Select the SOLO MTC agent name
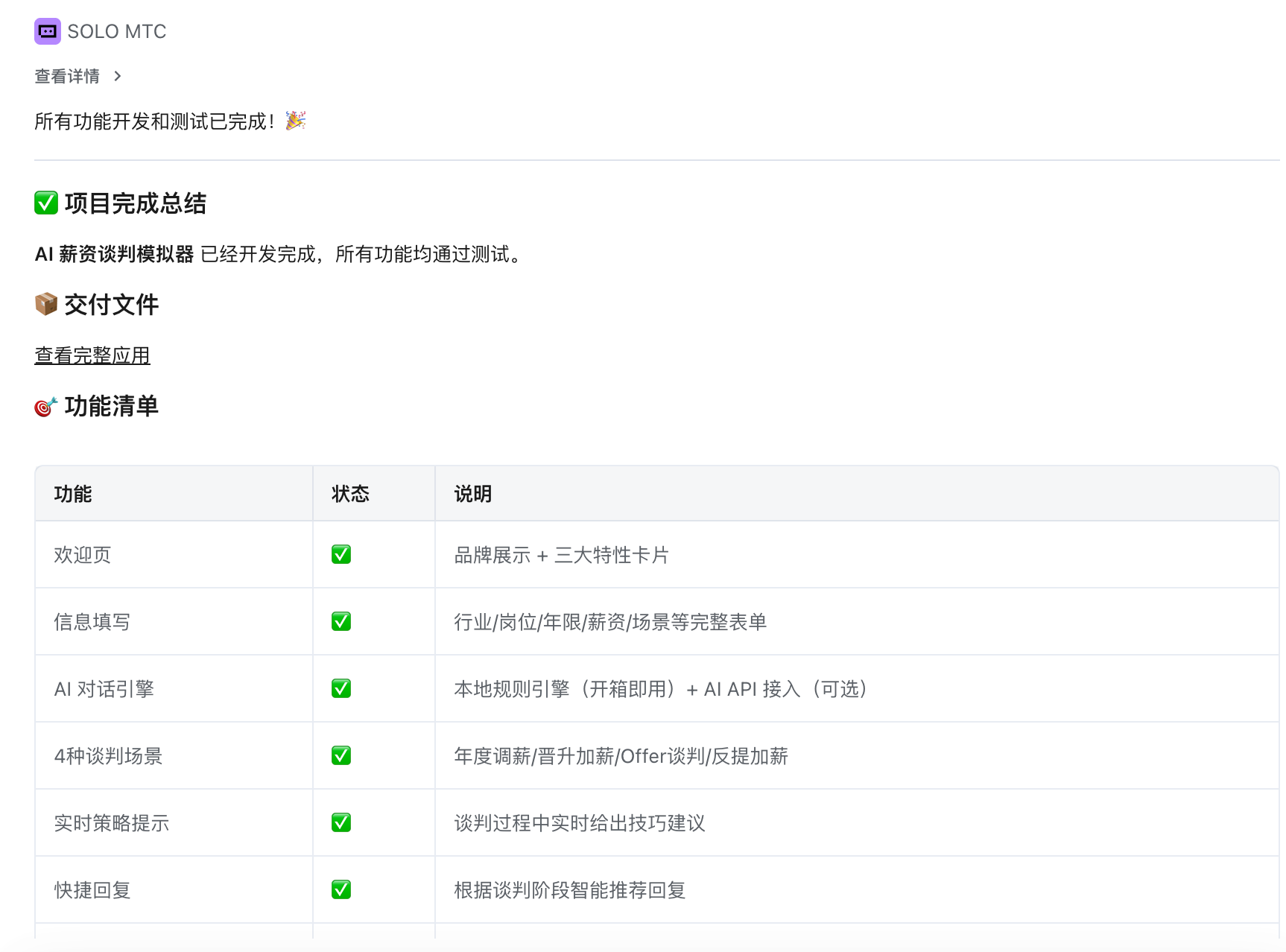Screen dimensions: 1286x952 coord(117,31)
